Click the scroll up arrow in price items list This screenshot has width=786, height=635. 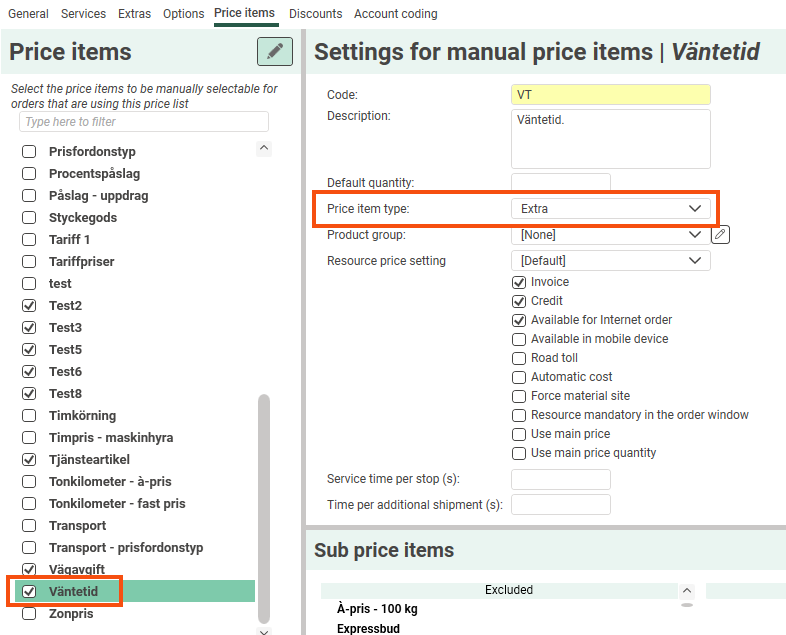[x=264, y=148]
